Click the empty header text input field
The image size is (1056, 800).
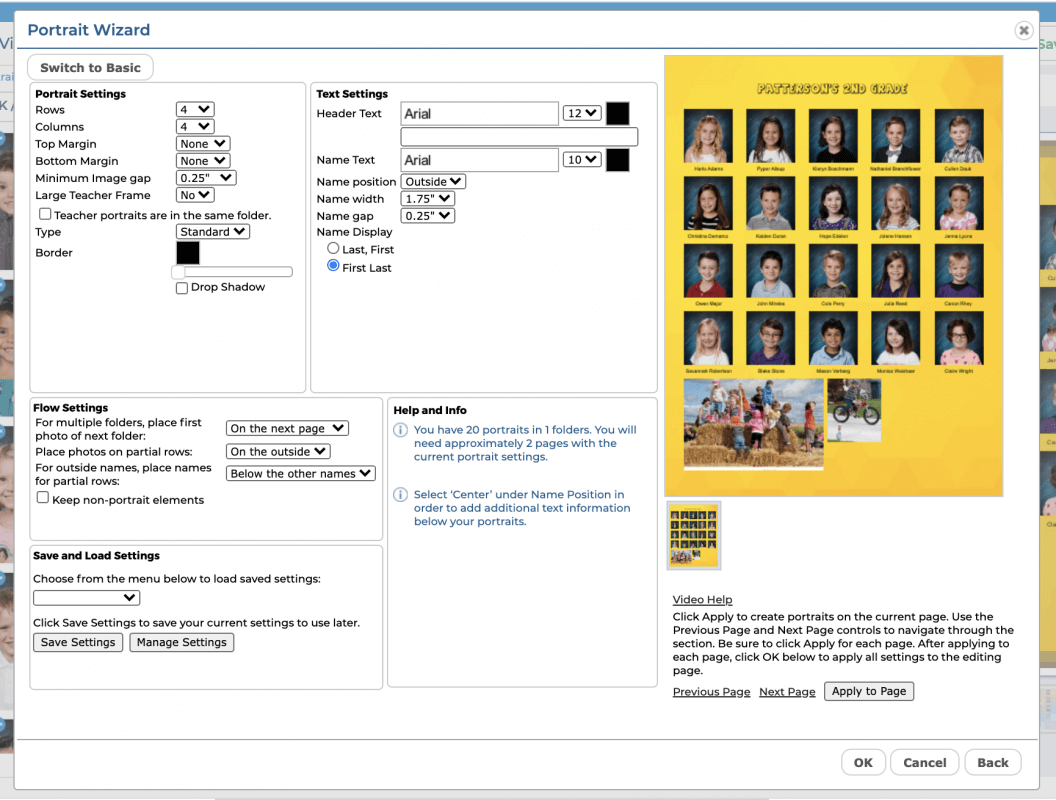tap(519, 137)
